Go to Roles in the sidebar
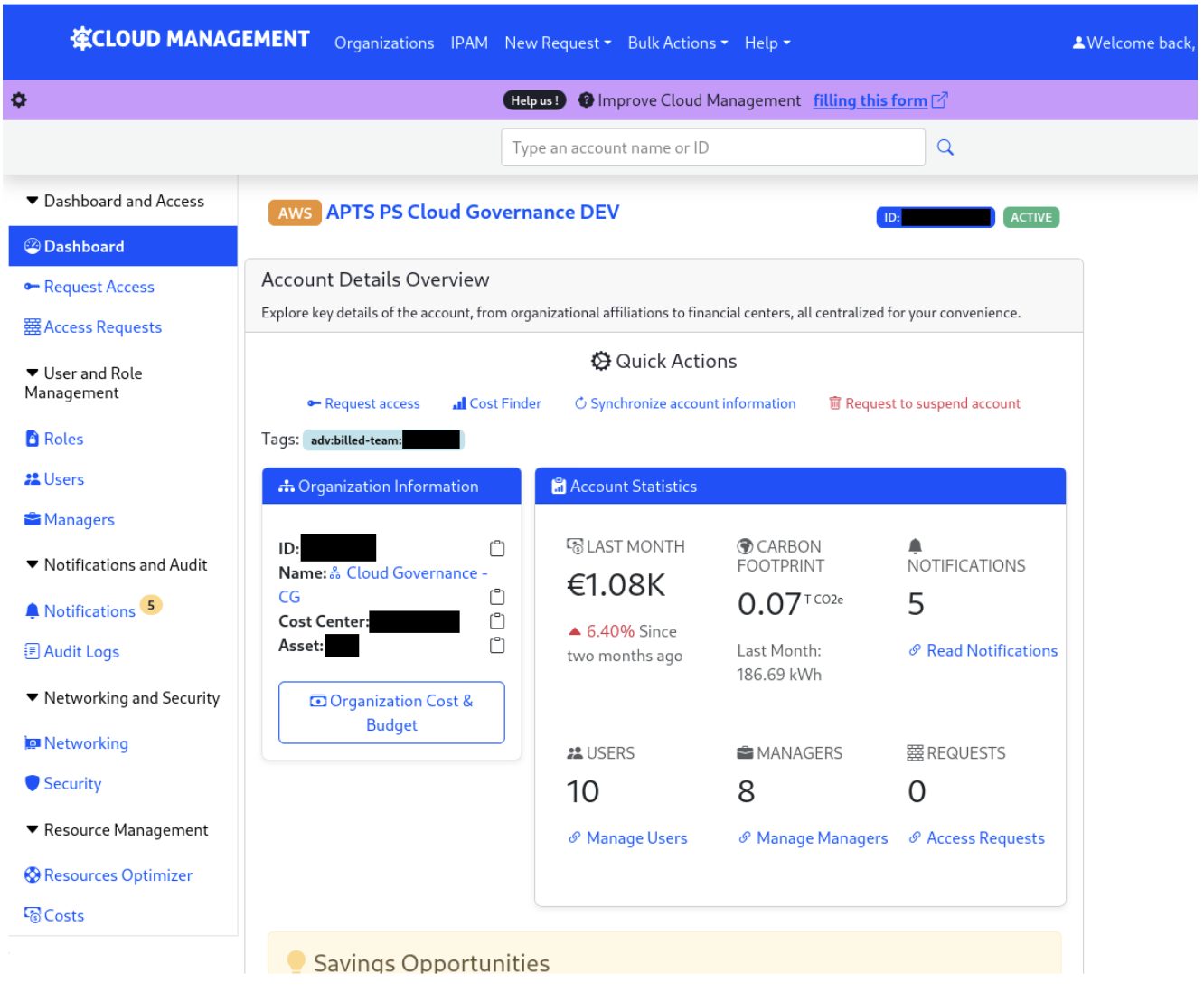Image resolution: width=1204 pixels, height=1002 pixels. (x=54, y=439)
